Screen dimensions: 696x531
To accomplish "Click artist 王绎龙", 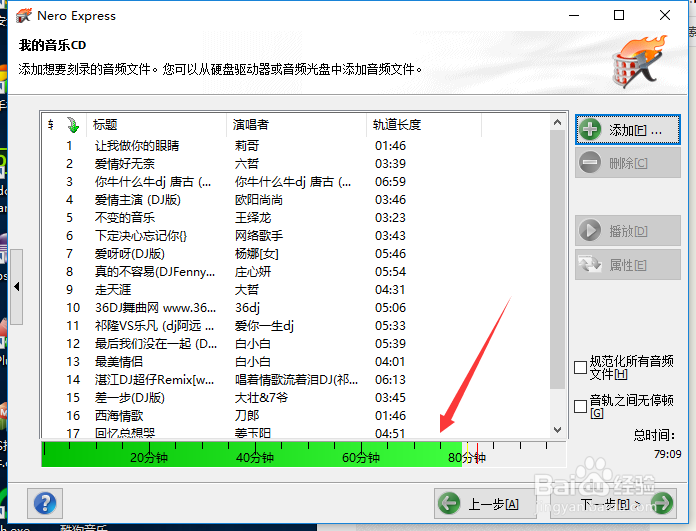I will [x=253, y=218].
